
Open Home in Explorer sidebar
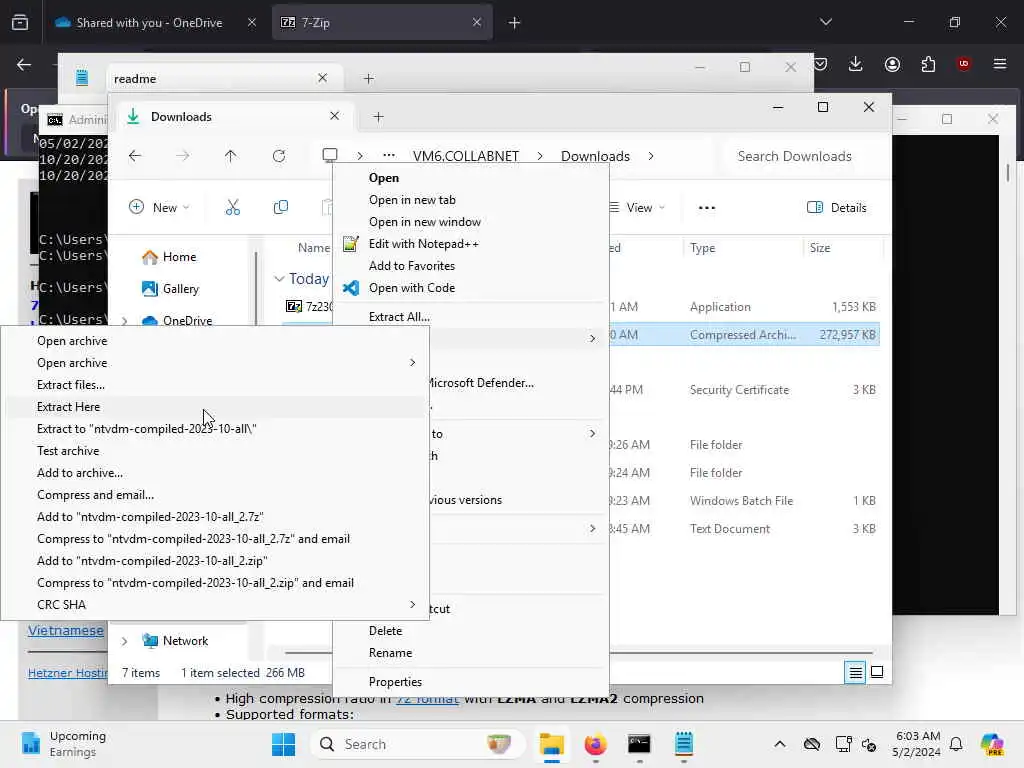tap(169, 257)
